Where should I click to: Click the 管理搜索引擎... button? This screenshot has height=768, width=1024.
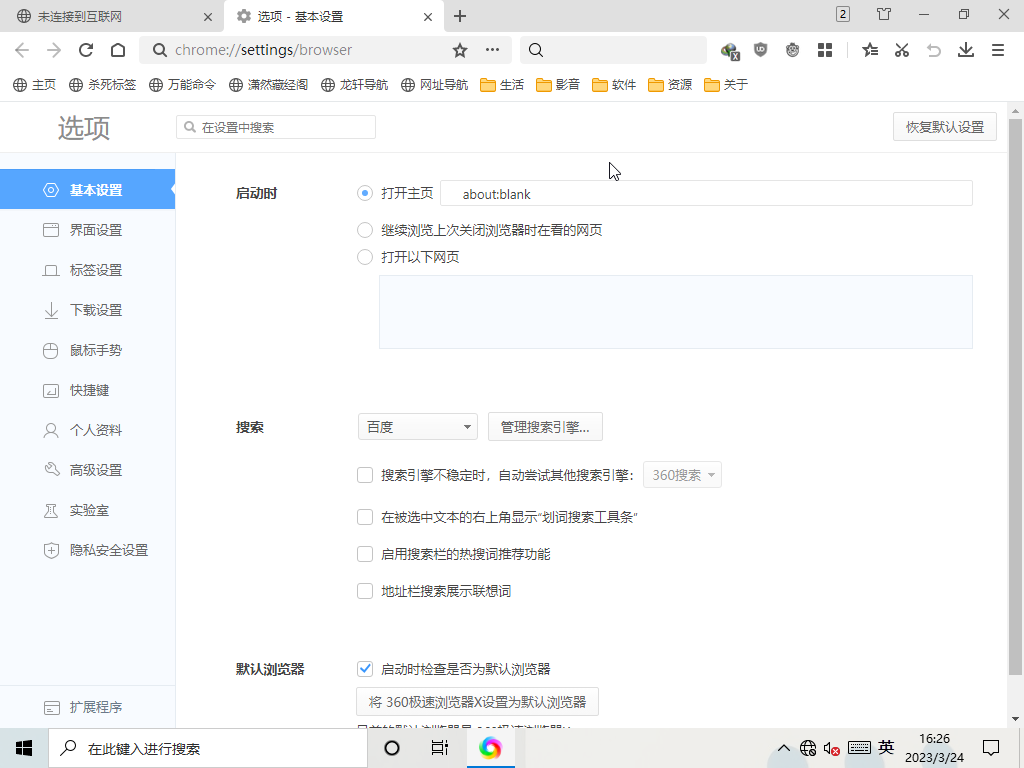point(545,427)
